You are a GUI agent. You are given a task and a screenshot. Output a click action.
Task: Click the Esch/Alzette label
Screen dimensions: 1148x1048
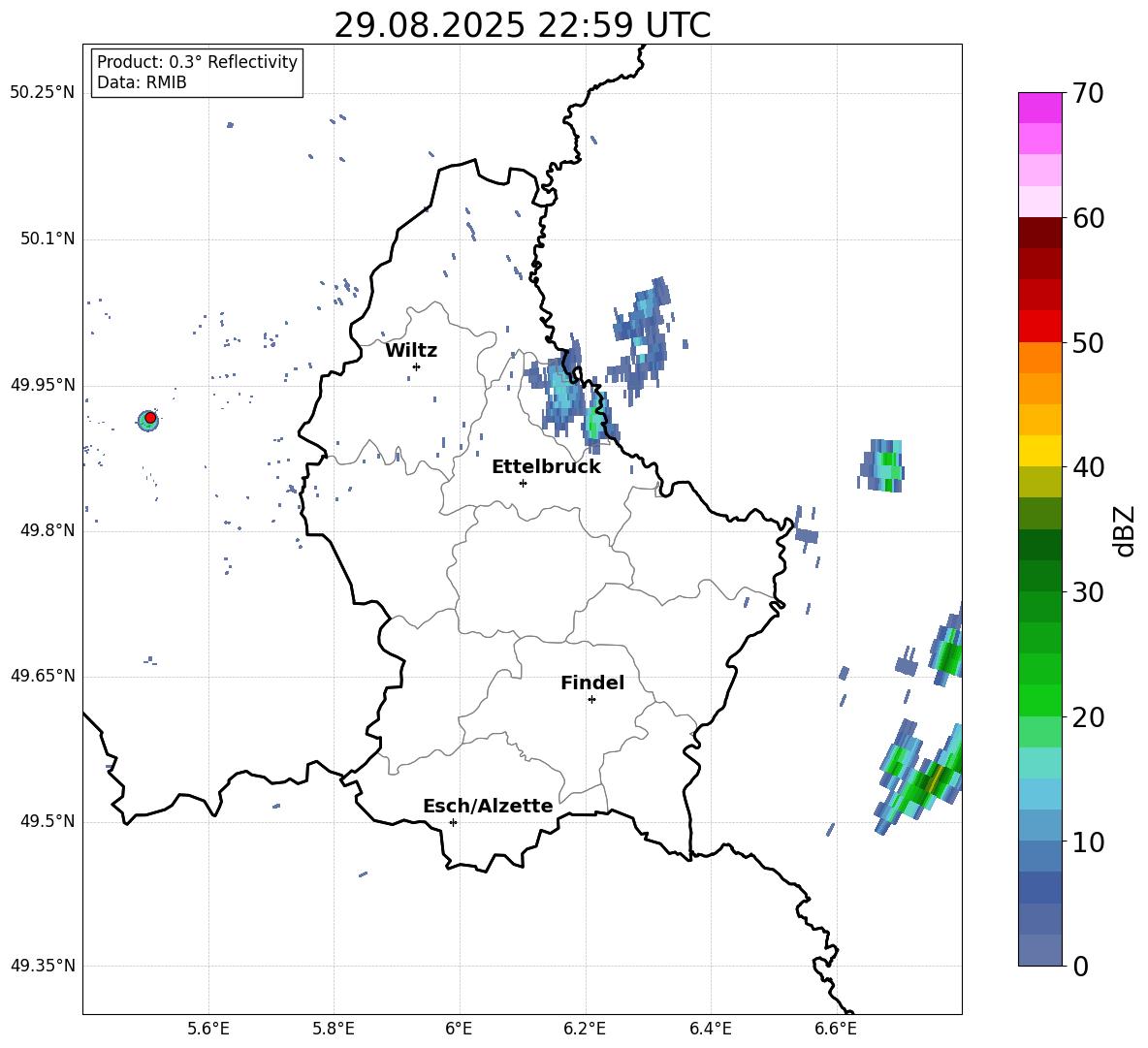pyautogui.click(x=488, y=806)
